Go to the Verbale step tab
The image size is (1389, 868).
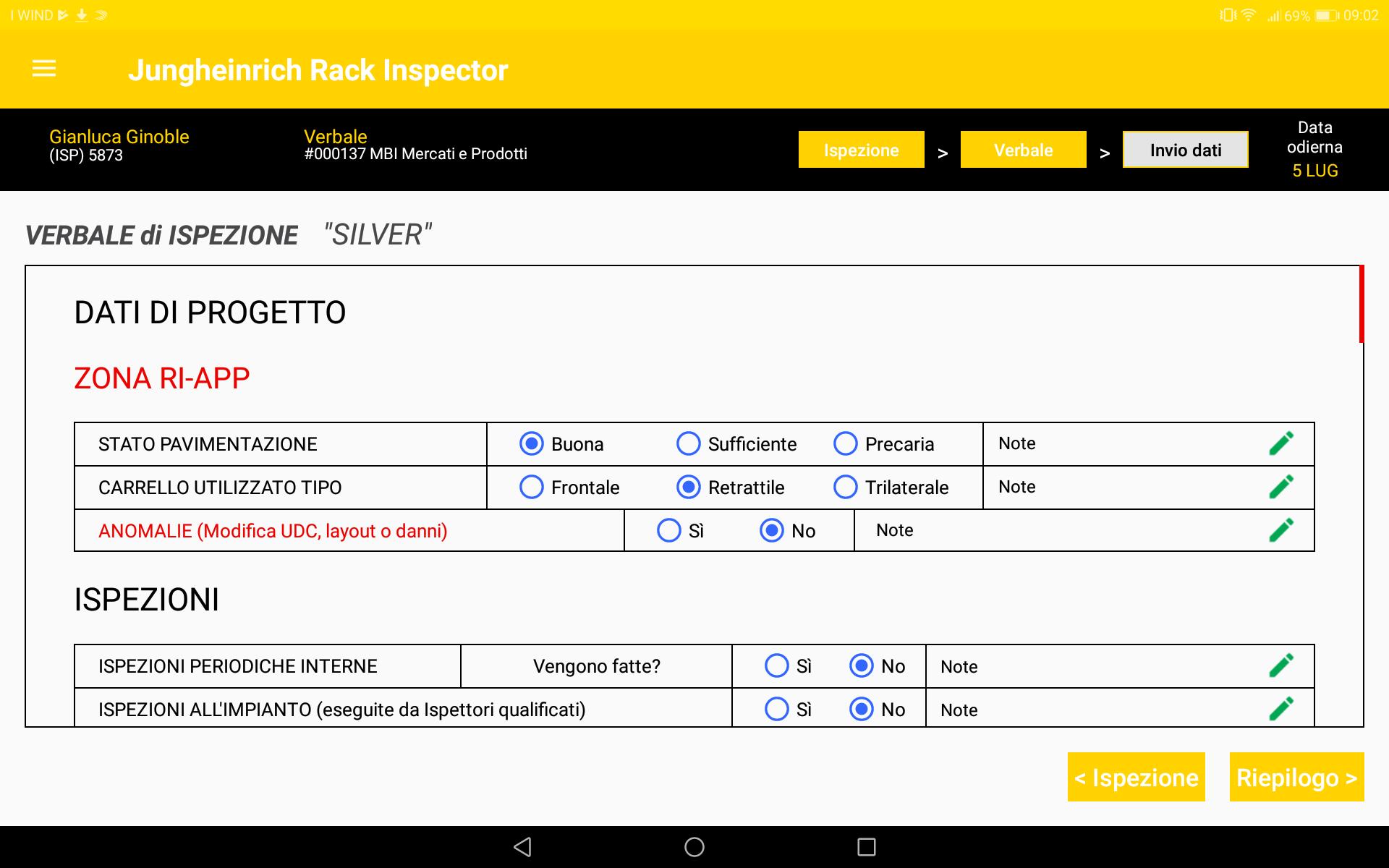tap(1023, 150)
